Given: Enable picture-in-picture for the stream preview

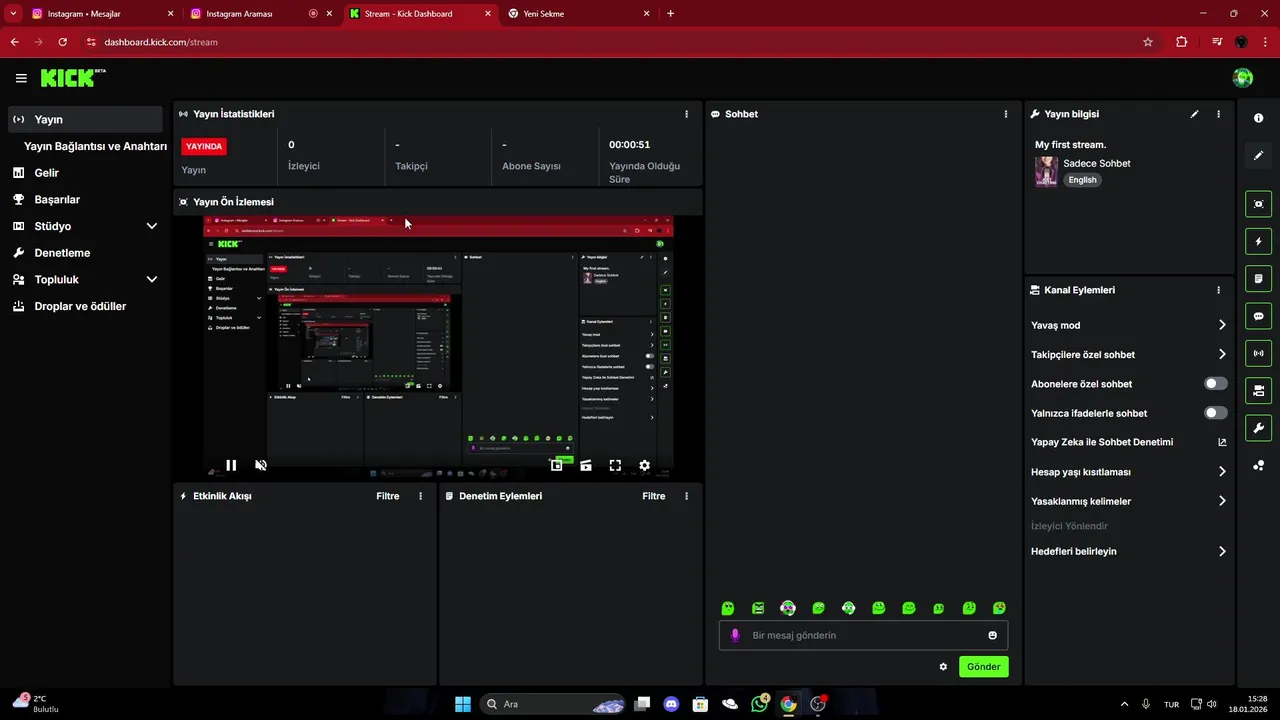Looking at the screenshot, I should (x=557, y=465).
